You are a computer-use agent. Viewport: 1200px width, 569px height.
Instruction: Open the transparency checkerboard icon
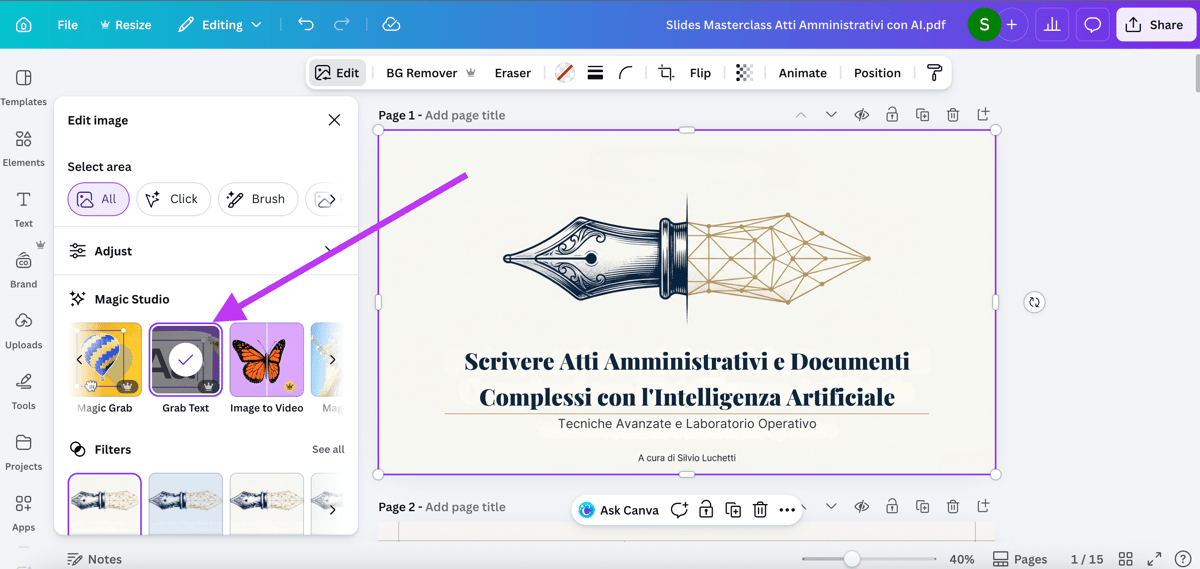tap(744, 73)
